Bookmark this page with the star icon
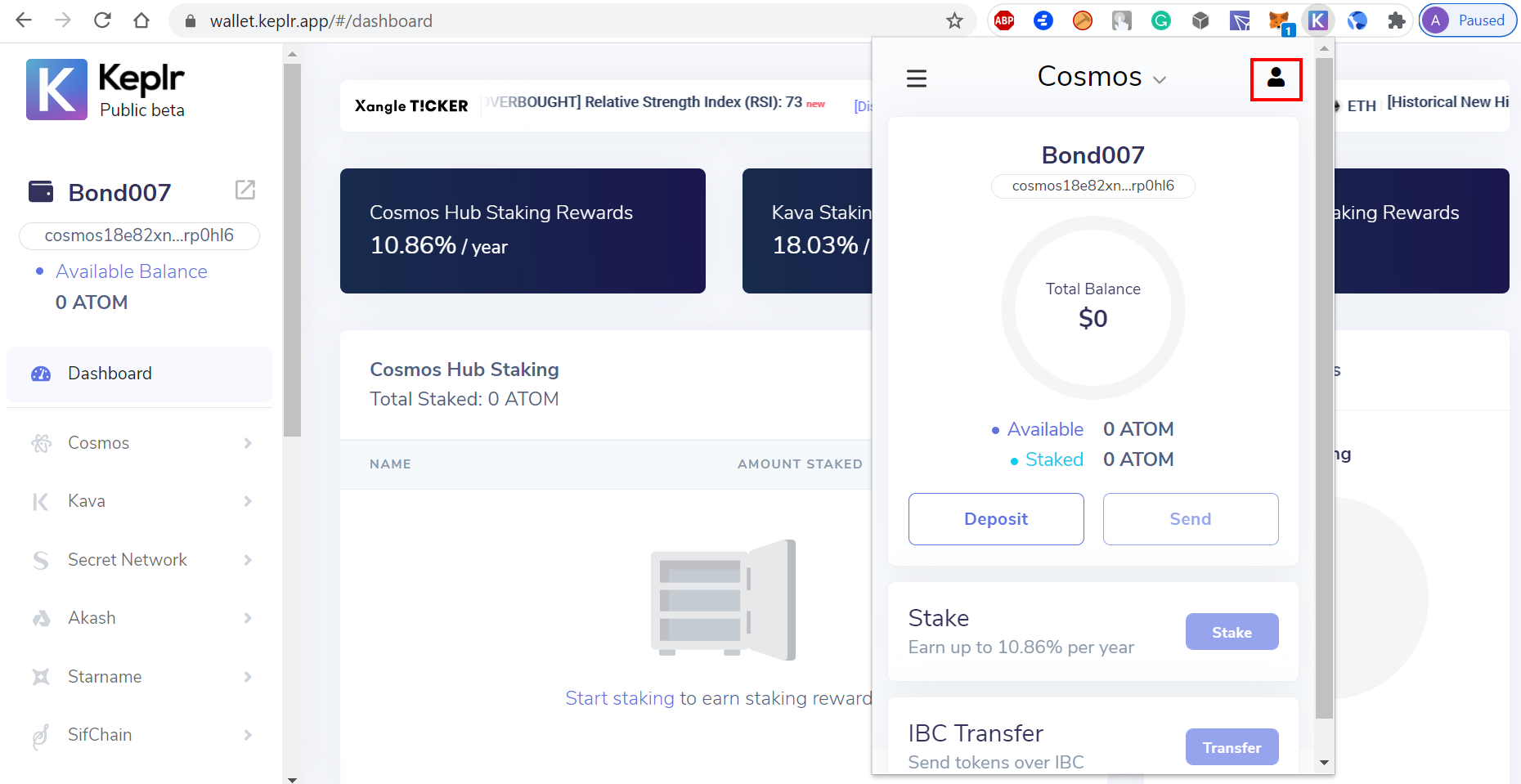1521x784 pixels. point(954,20)
